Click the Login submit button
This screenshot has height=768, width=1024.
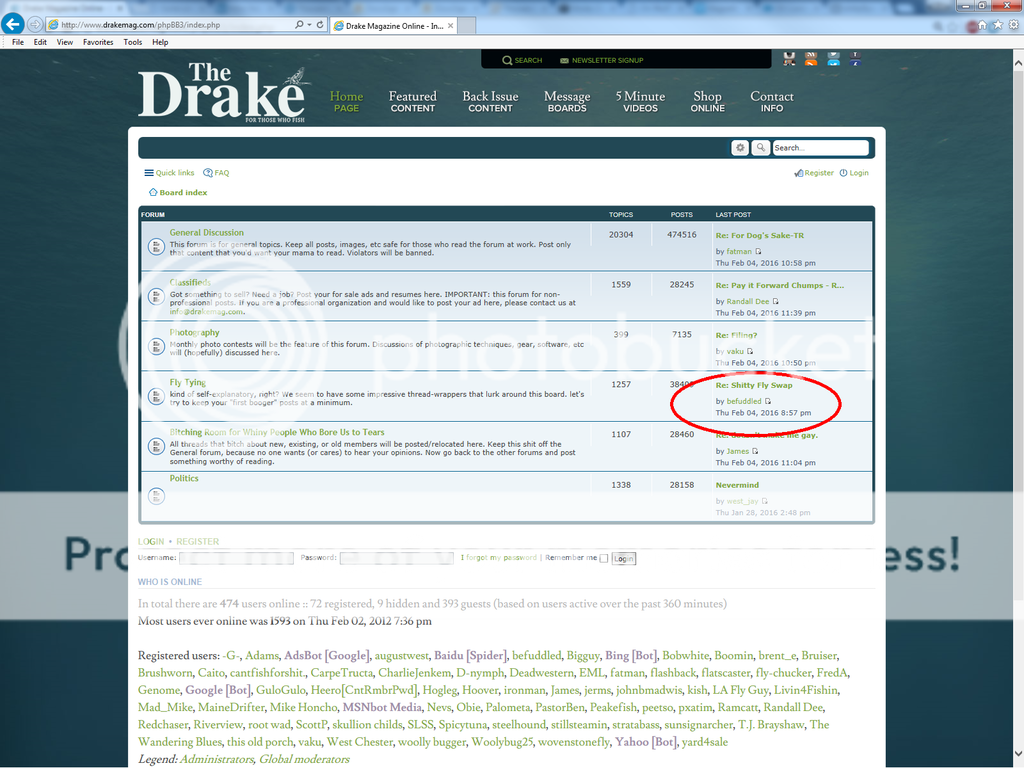623,559
